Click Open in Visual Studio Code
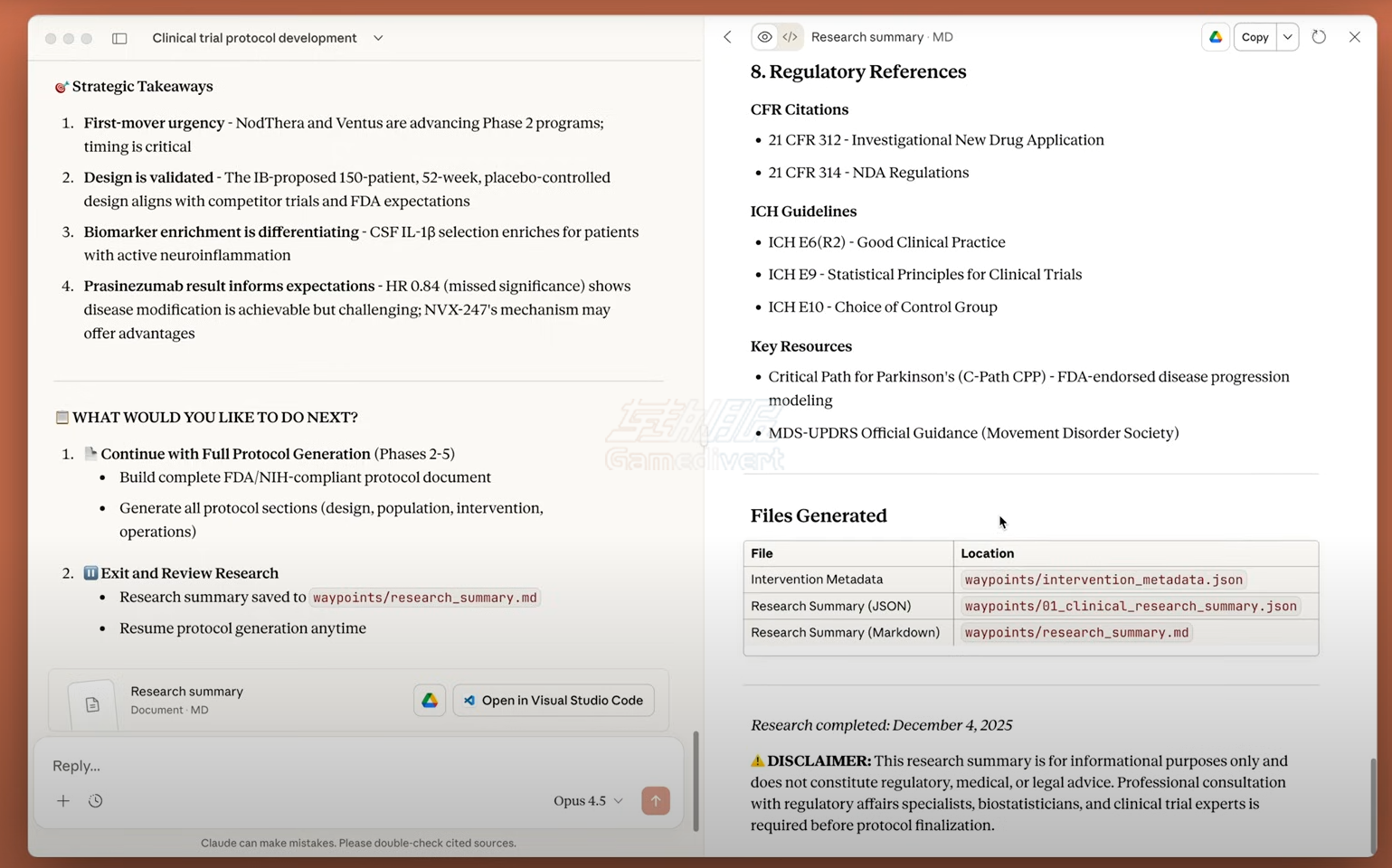Viewport: 1392px width, 868px height. [554, 700]
